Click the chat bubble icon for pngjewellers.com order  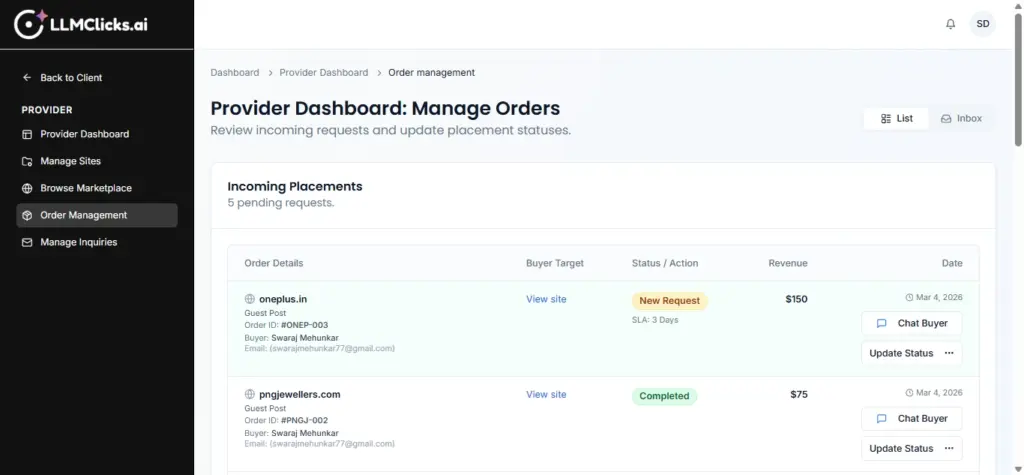coord(881,419)
